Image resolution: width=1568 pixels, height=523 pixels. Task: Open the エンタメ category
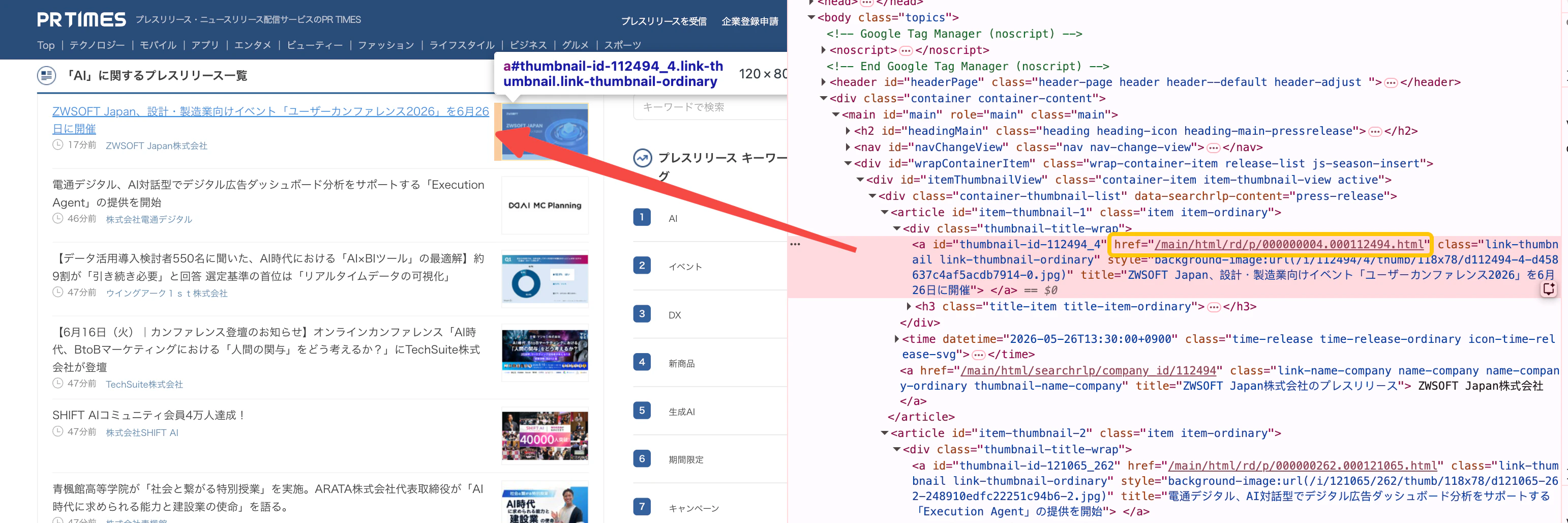[x=253, y=45]
